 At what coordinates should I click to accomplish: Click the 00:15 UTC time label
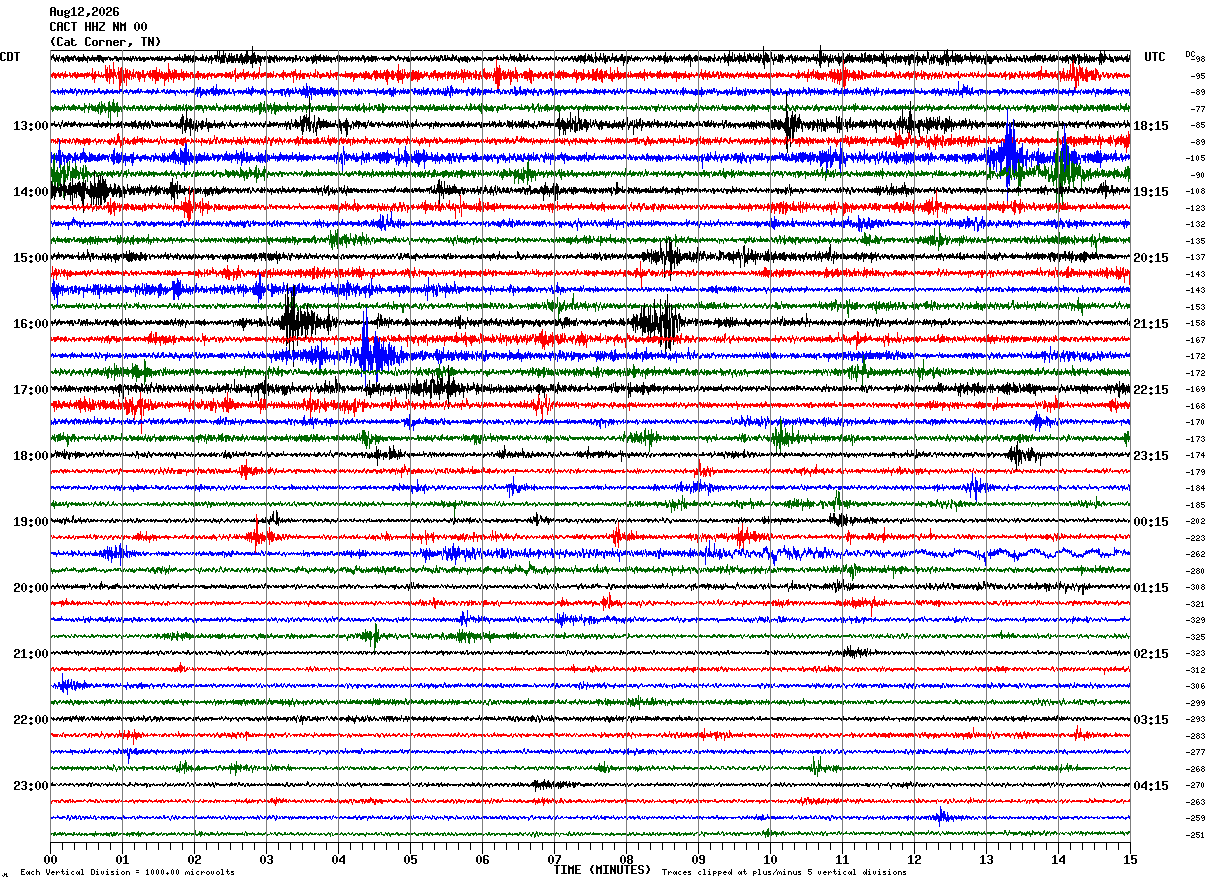click(1151, 522)
